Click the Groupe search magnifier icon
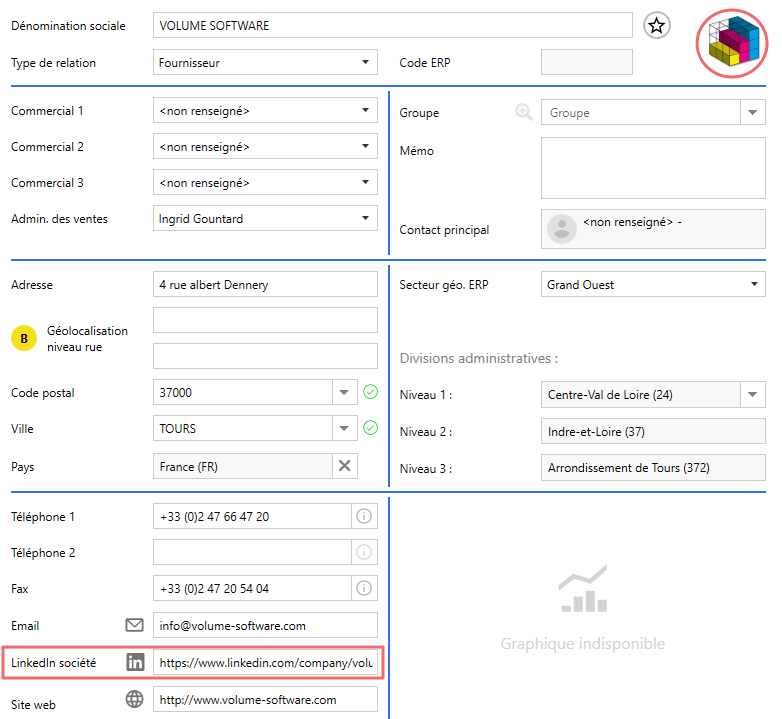This screenshot has width=782, height=719. [524, 112]
